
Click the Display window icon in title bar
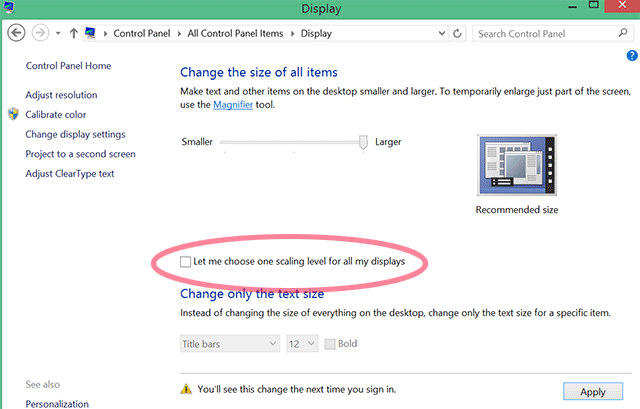pos(9,7)
